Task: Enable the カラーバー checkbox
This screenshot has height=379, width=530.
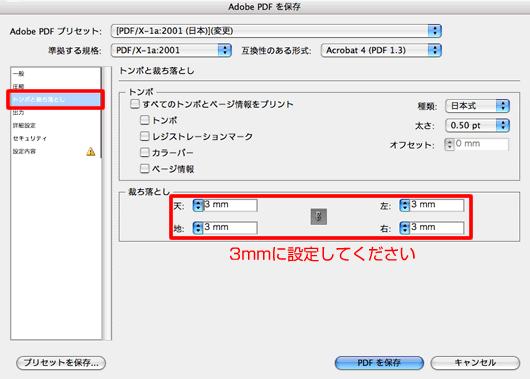Action: (x=144, y=152)
